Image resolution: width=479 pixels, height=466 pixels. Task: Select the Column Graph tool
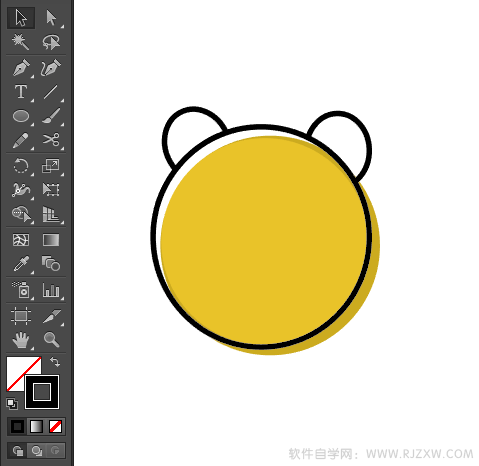[51, 290]
